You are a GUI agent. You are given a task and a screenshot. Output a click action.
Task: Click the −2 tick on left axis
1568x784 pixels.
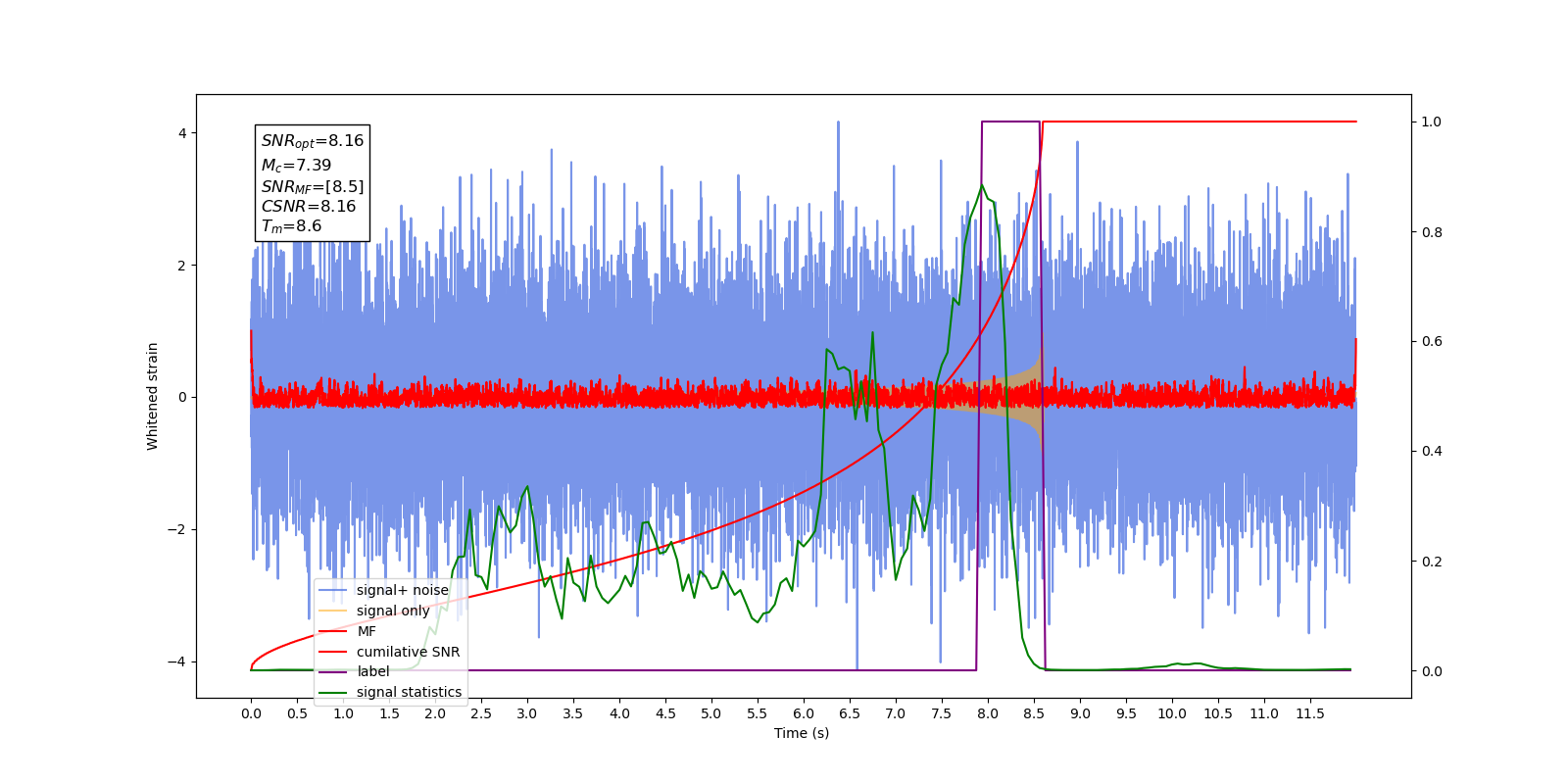pos(177,529)
